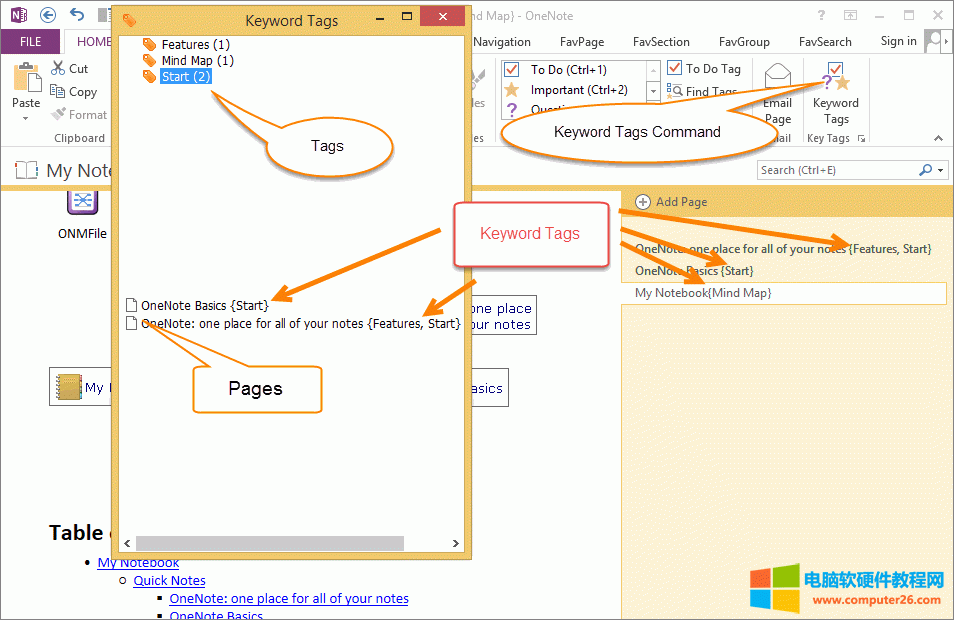Cut selection with the scissors icon
The height and width of the screenshot is (620, 954).
pos(59,68)
